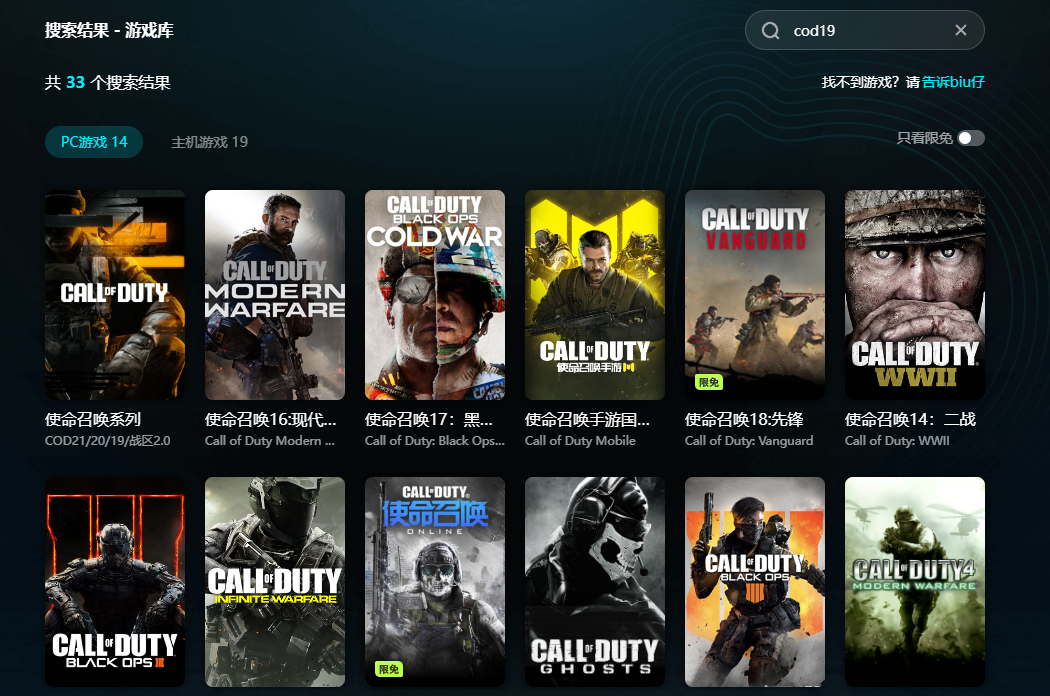Open the 告诉biu仔 link
The width and height of the screenshot is (1050, 696).
pos(953,82)
